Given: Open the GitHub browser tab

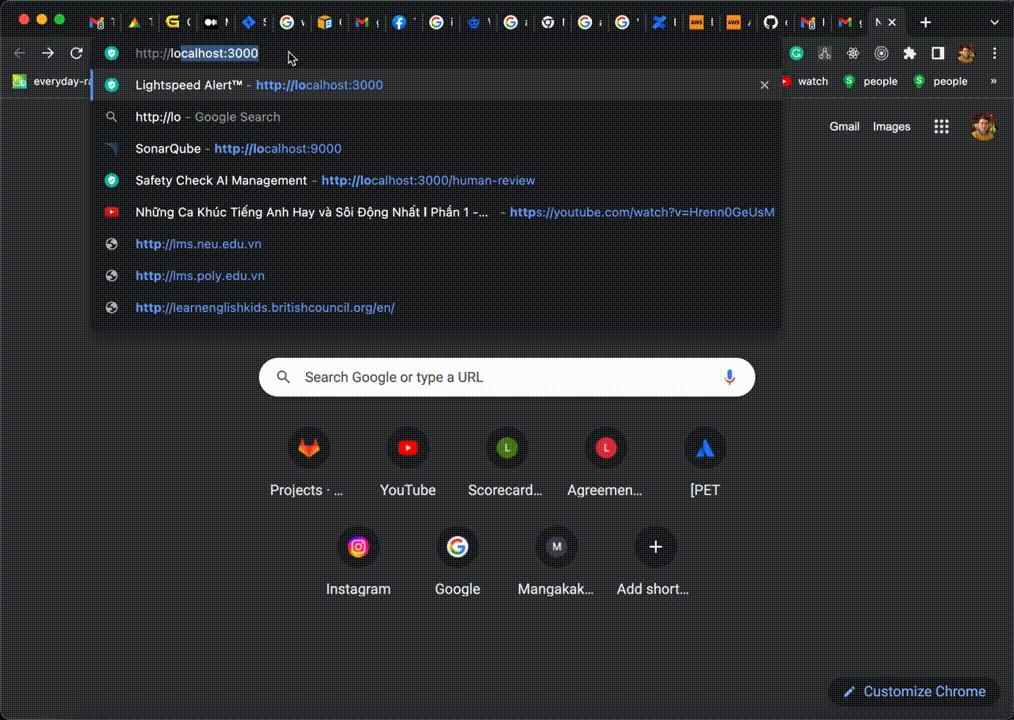Looking at the screenshot, I should (770, 23).
